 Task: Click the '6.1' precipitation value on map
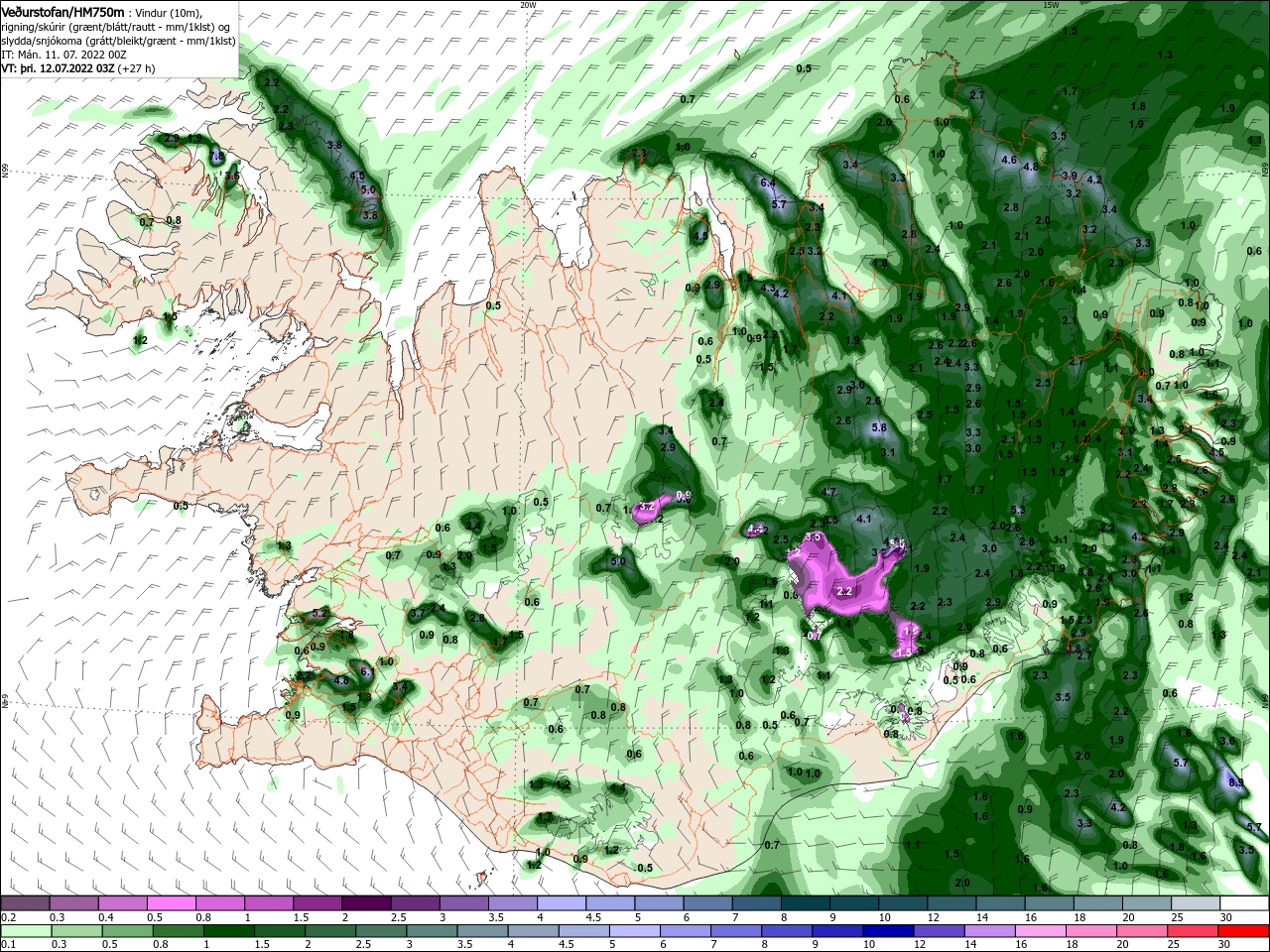[x=366, y=672]
